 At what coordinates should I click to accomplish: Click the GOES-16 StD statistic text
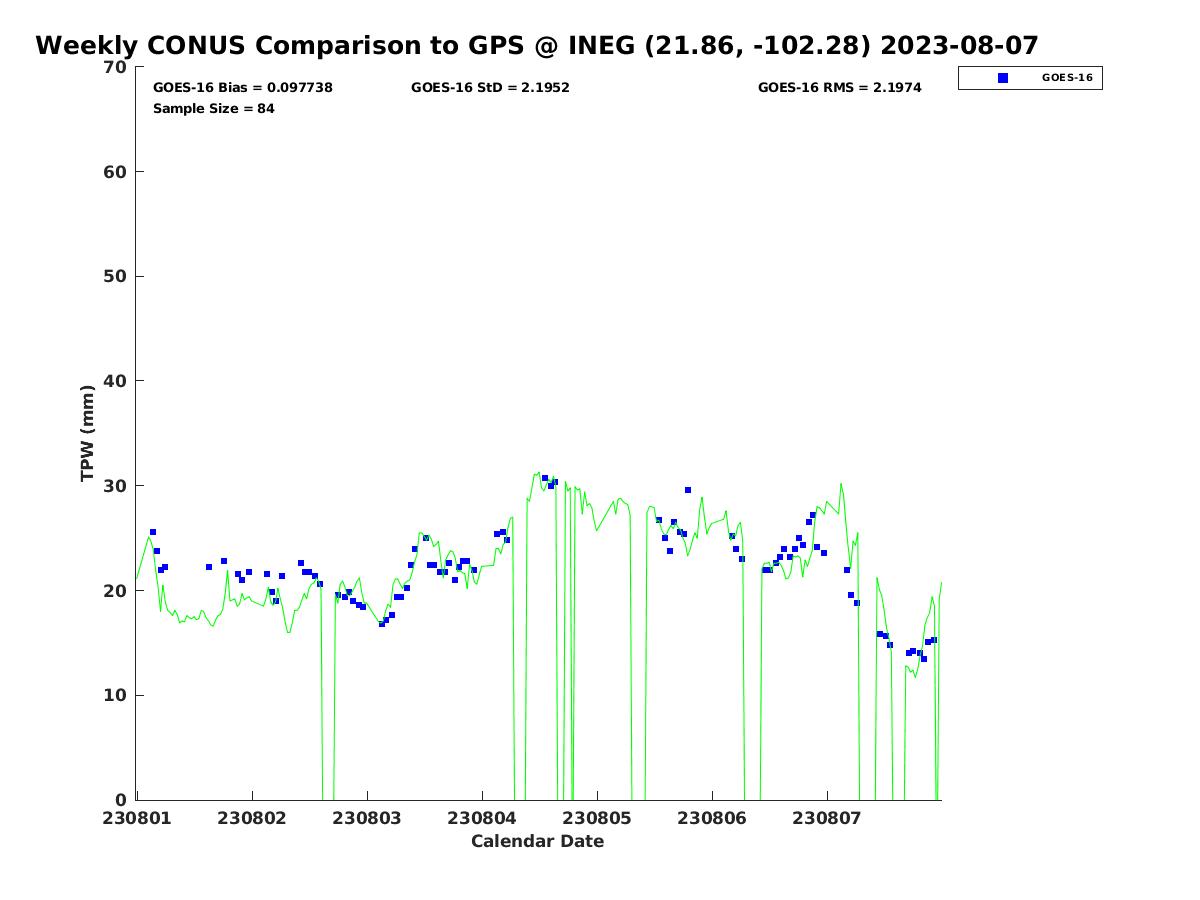tap(490, 88)
